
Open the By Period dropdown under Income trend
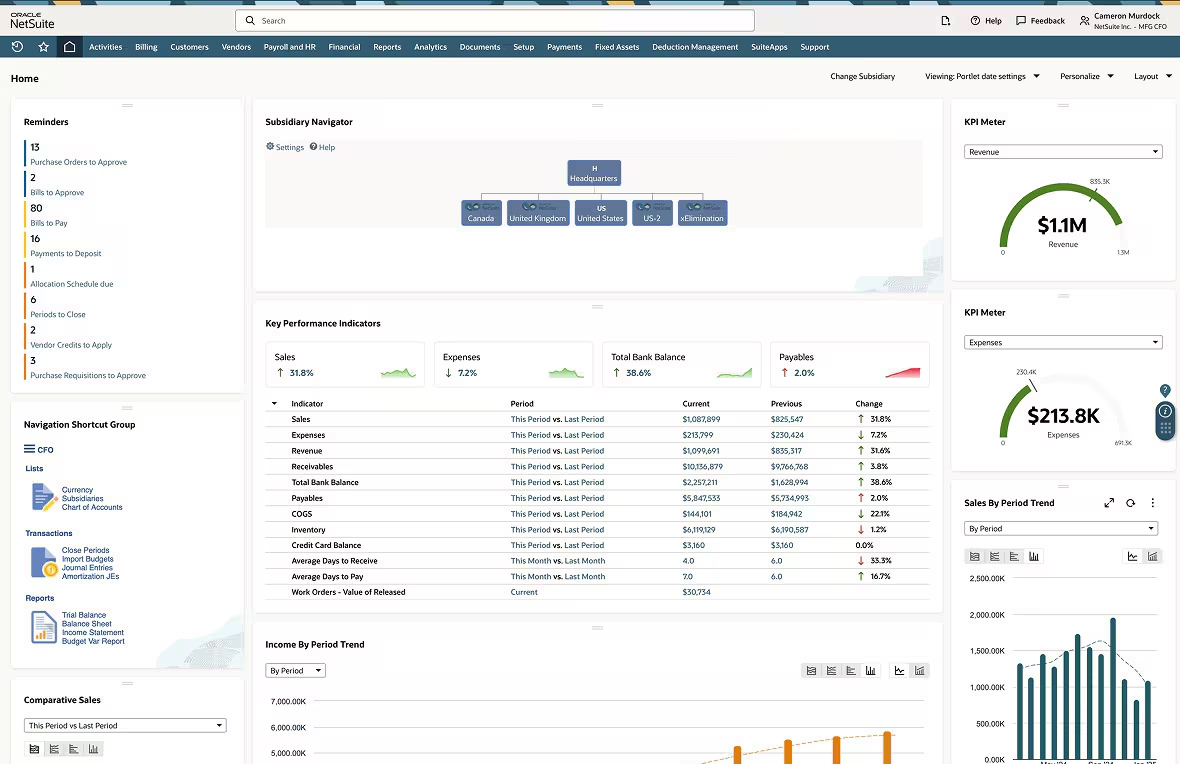coord(295,671)
